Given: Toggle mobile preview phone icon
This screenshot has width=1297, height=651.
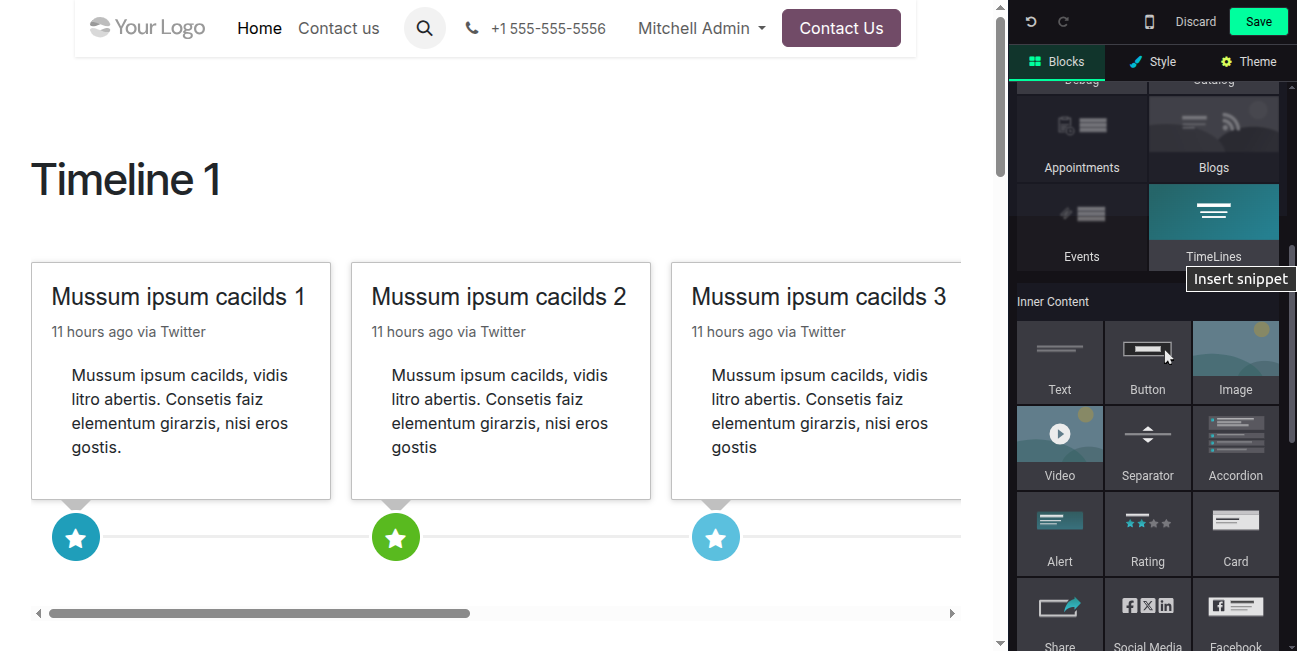Looking at the screenshot, I should (1149, 22).
